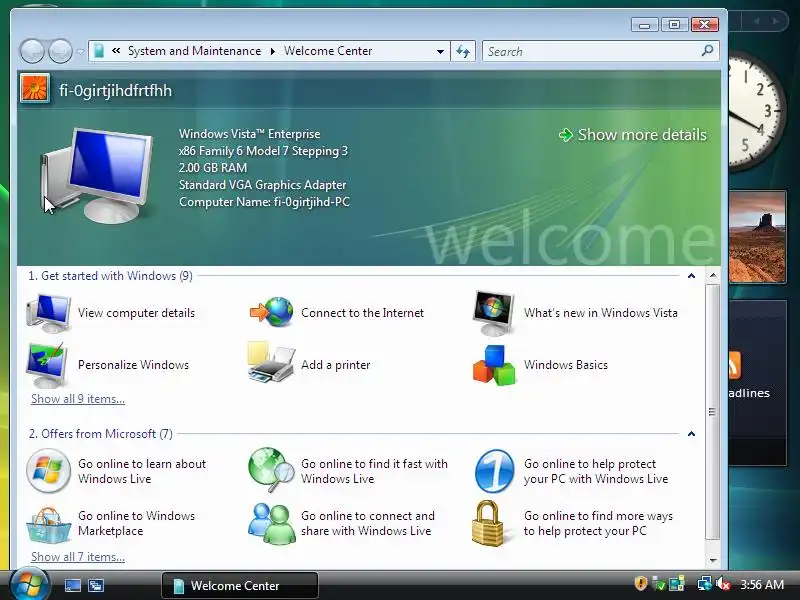
Task: Click the security shield tray icon
Action: [640, 584]
